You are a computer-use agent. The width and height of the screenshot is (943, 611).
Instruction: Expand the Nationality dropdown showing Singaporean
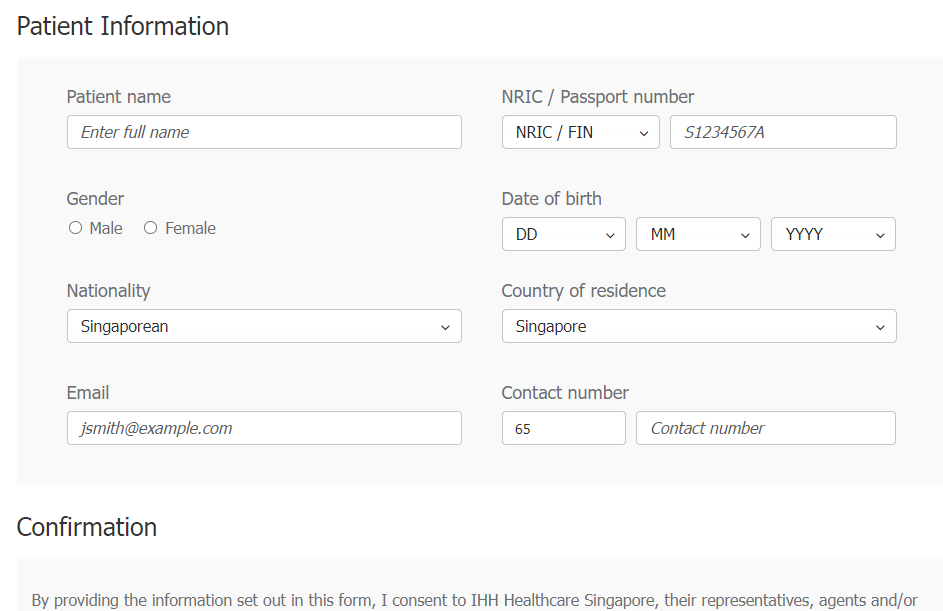(264, 326)
